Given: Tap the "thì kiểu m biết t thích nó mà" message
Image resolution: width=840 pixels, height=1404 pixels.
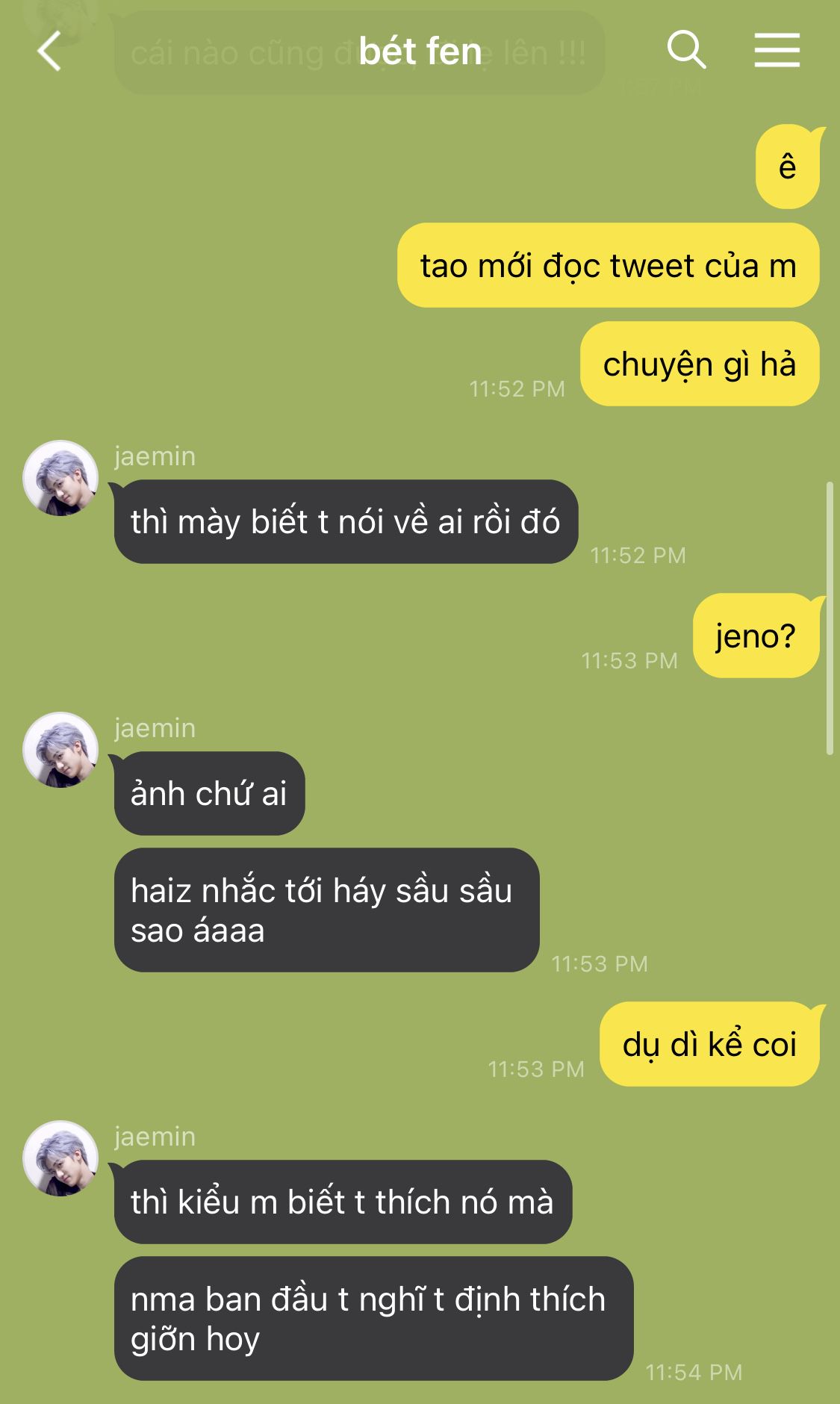Looking at the screenshot, I should coord(343,1202).
